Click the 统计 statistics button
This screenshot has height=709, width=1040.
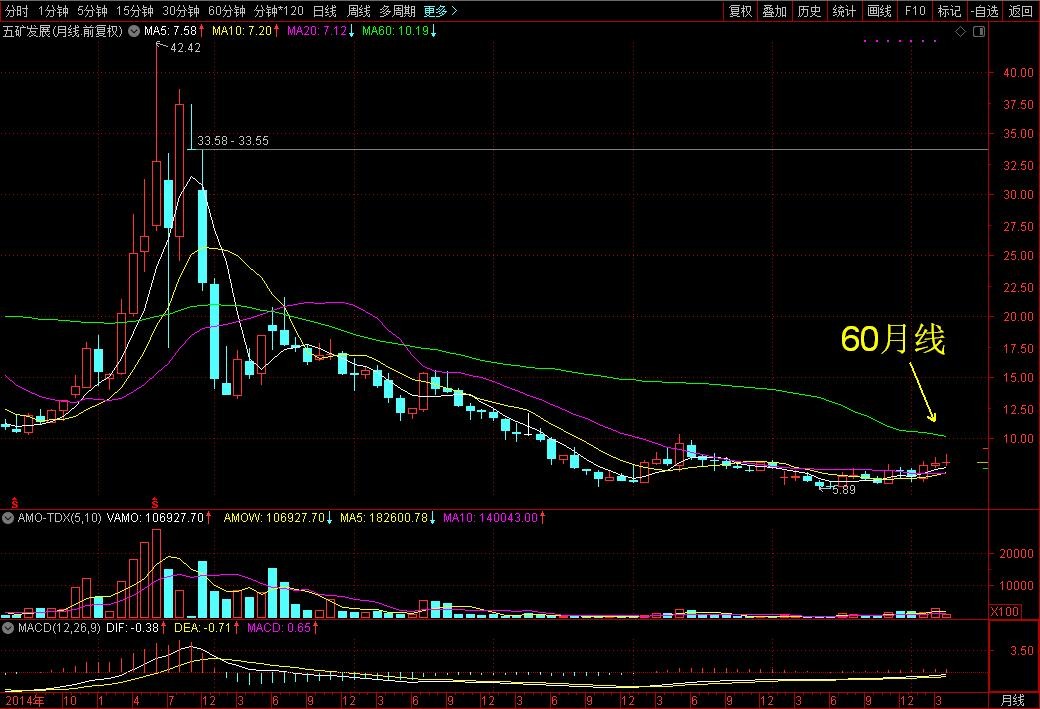[x=844, y=11]
